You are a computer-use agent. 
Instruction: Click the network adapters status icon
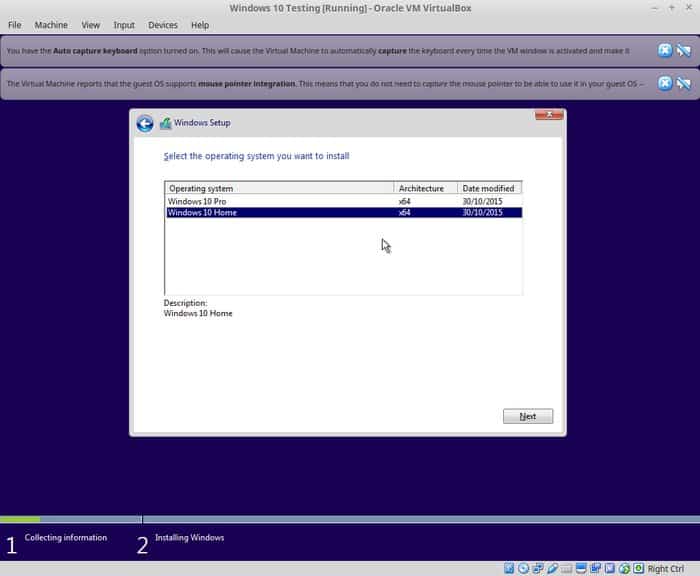tap(538, 568)
